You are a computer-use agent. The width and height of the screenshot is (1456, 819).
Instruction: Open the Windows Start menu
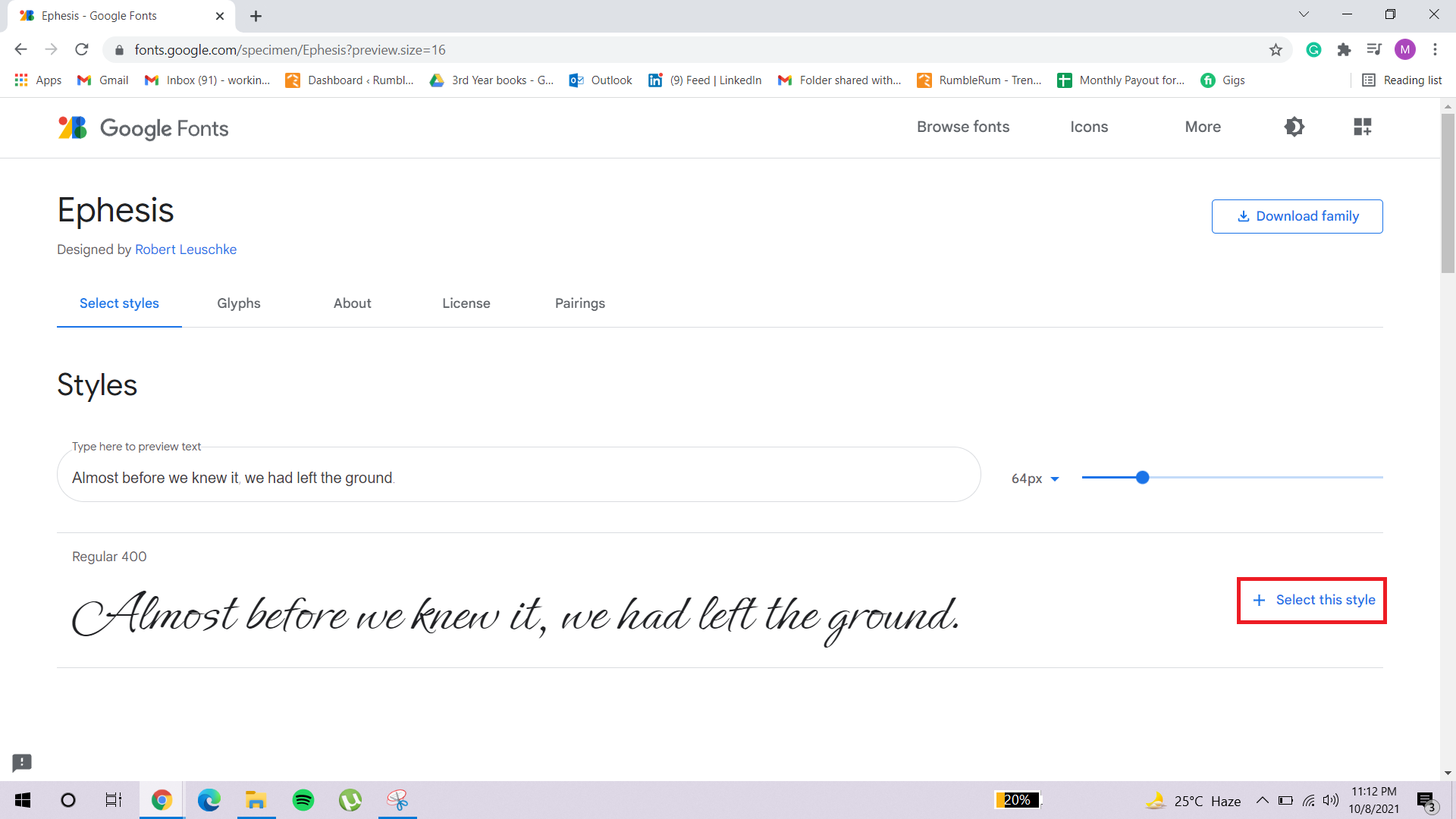coord(23,800)
